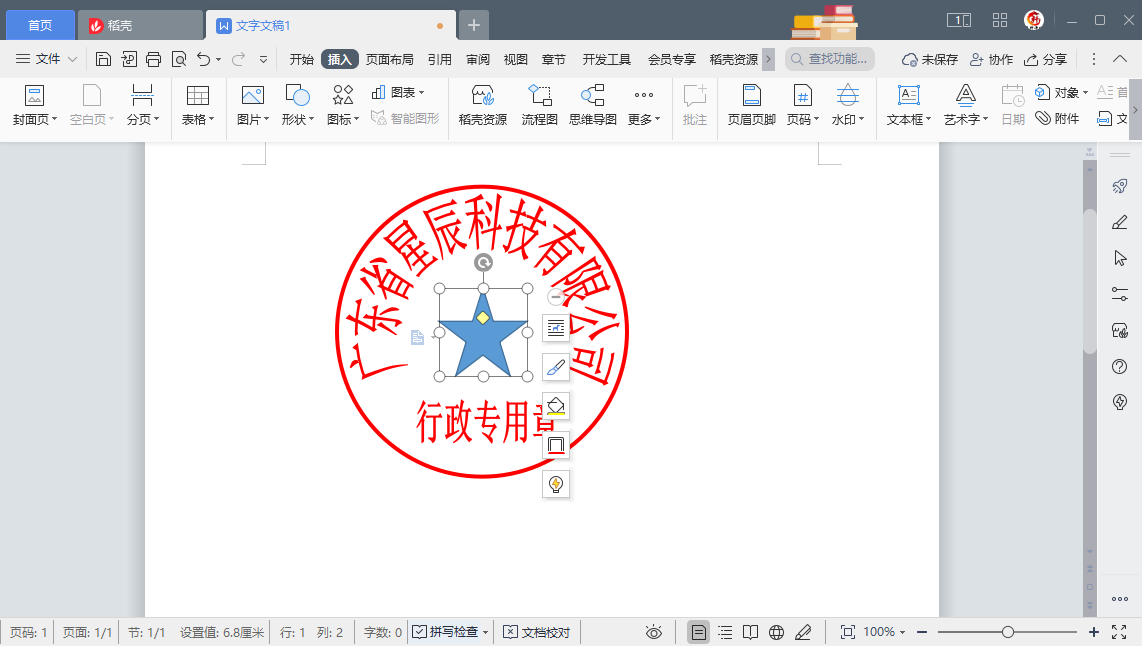Click the save icon in the quick toolbar
The height and width of the screenshot is (646, 1142).
[103, 59]
